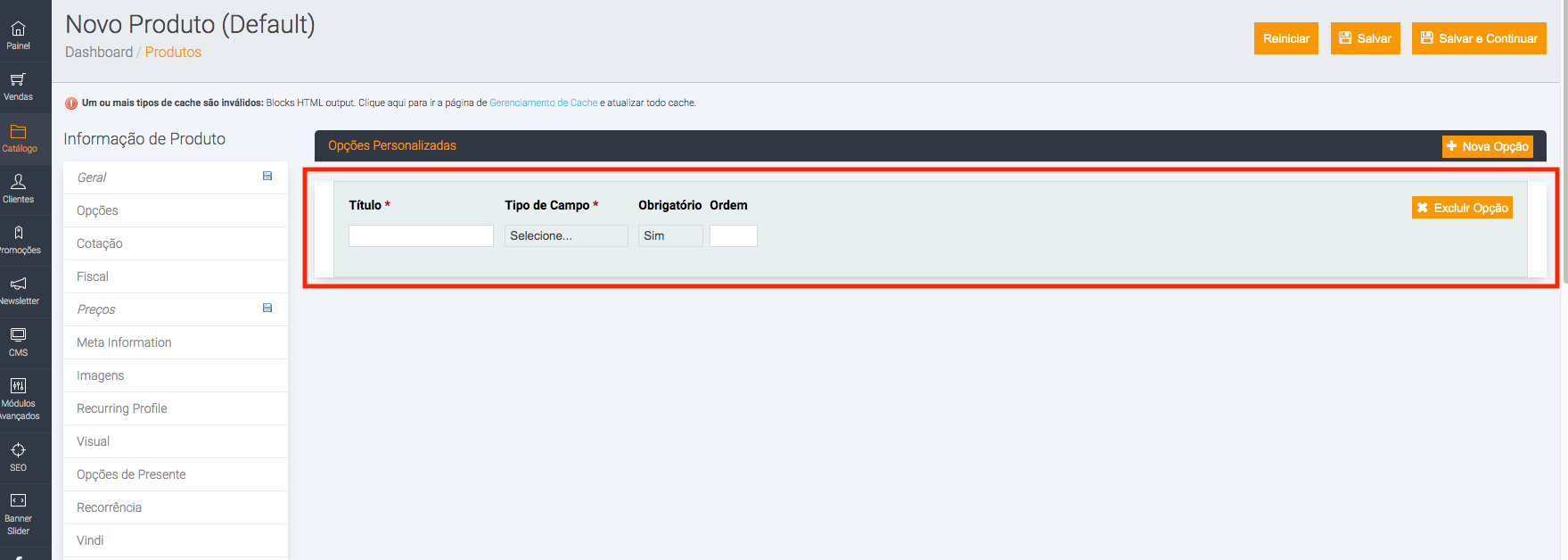Select the Opções de Presente tab

point(176,474)
